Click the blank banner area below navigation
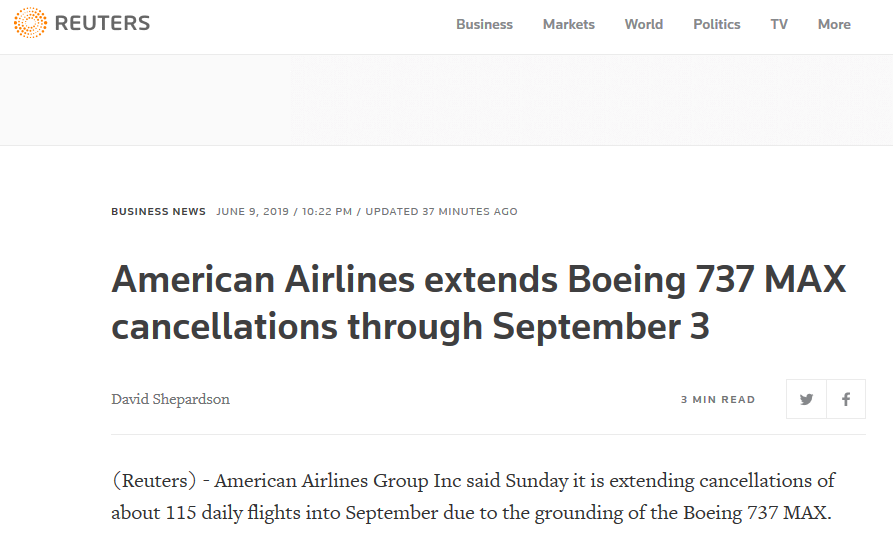Viewport: 893px width, 546px height. [446, 100]
